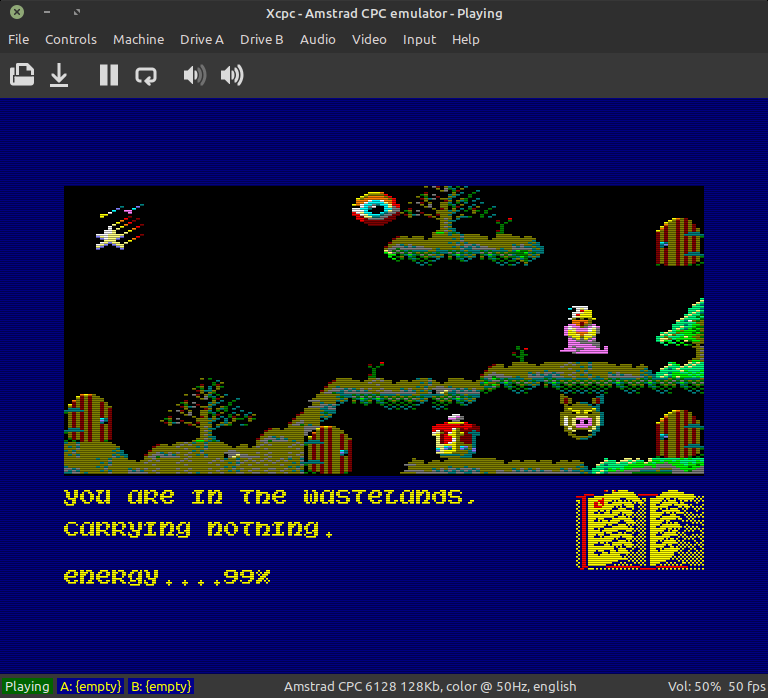
Task: Click the green Playing status indicator
Action: [27, 686]
